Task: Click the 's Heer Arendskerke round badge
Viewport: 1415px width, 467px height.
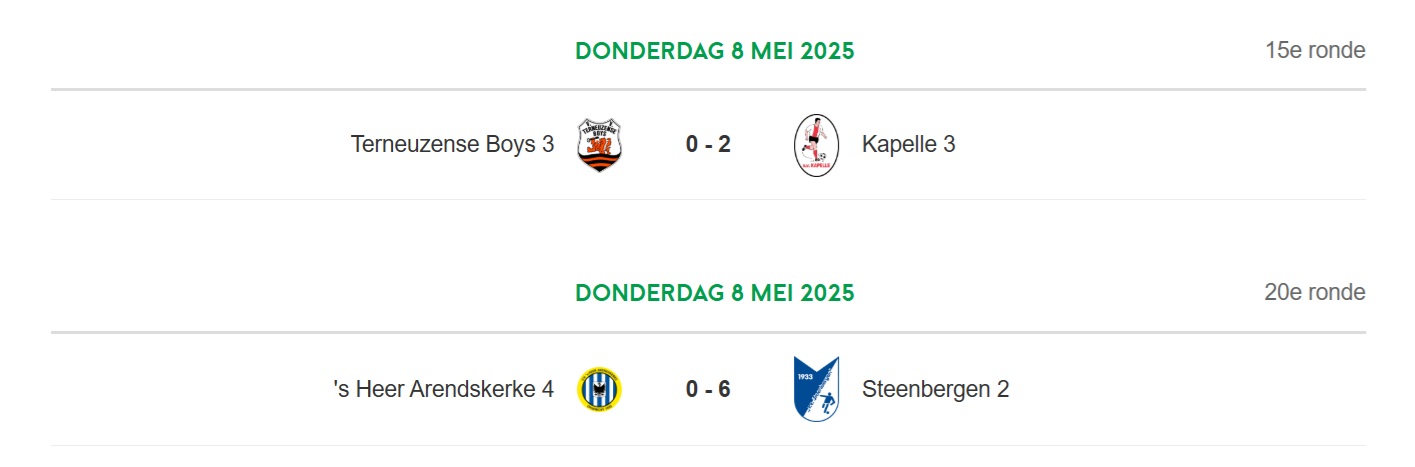Action: point(599,389)
